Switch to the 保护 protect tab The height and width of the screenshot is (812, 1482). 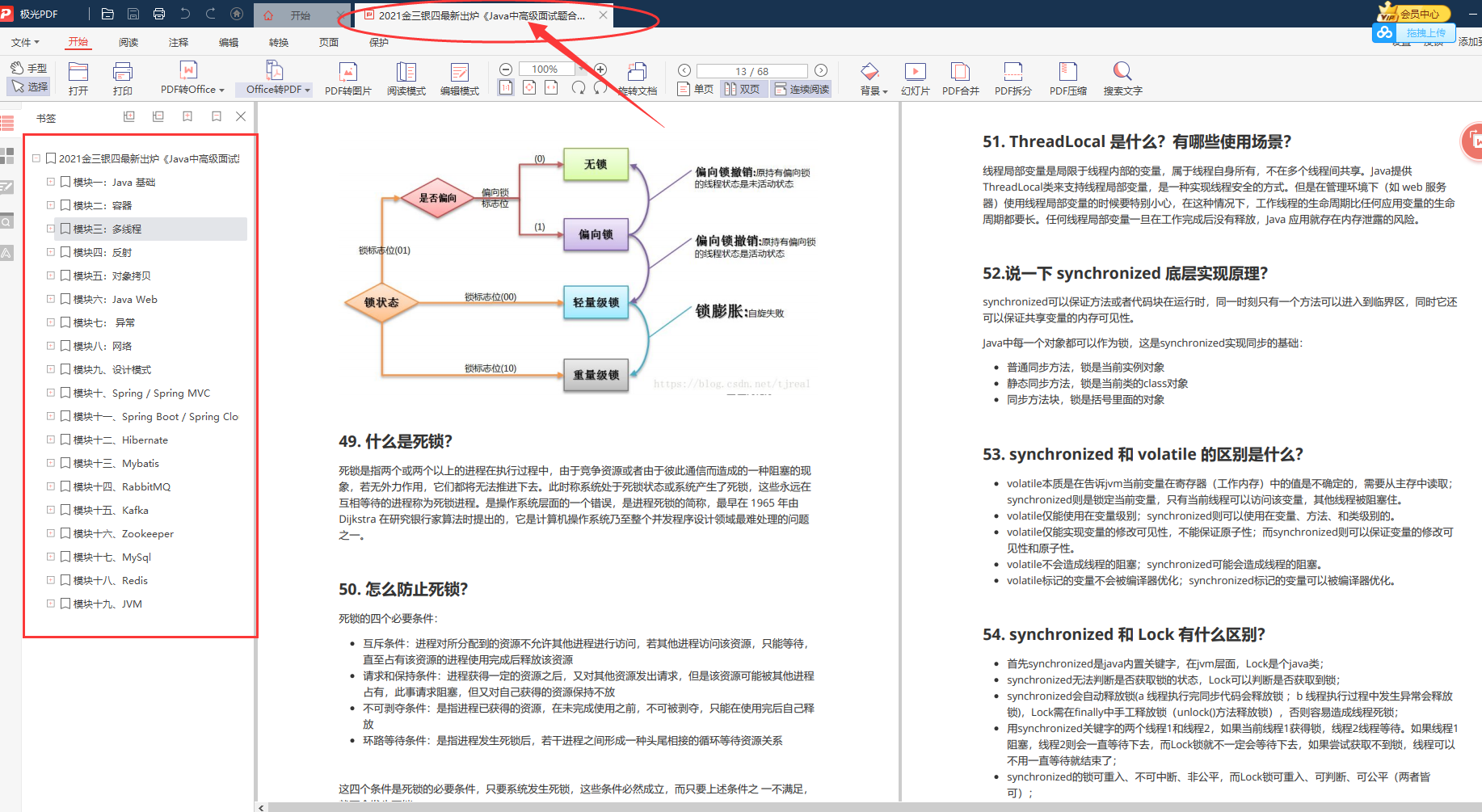pos(379,42)
